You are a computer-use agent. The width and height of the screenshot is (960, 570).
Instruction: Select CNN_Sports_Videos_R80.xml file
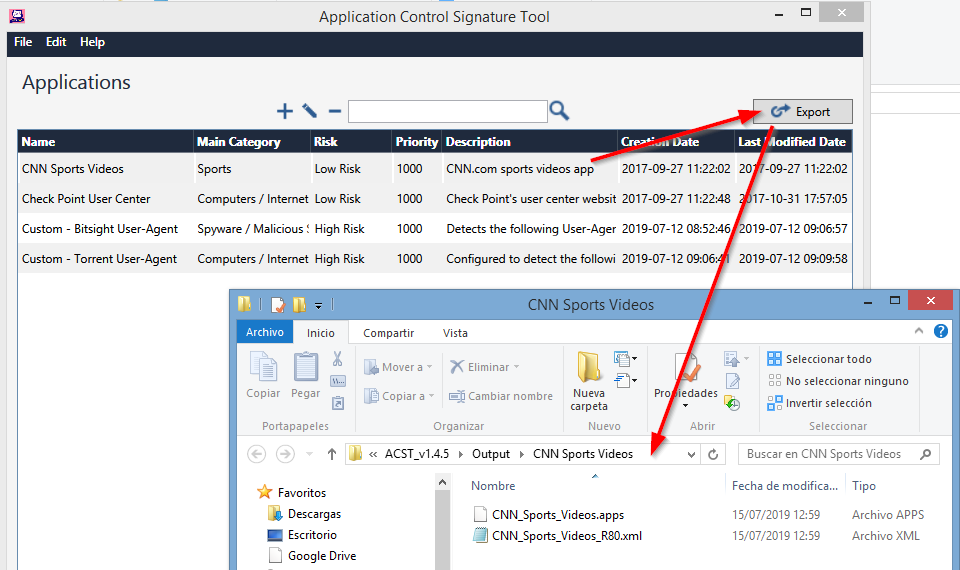[558, 536]
